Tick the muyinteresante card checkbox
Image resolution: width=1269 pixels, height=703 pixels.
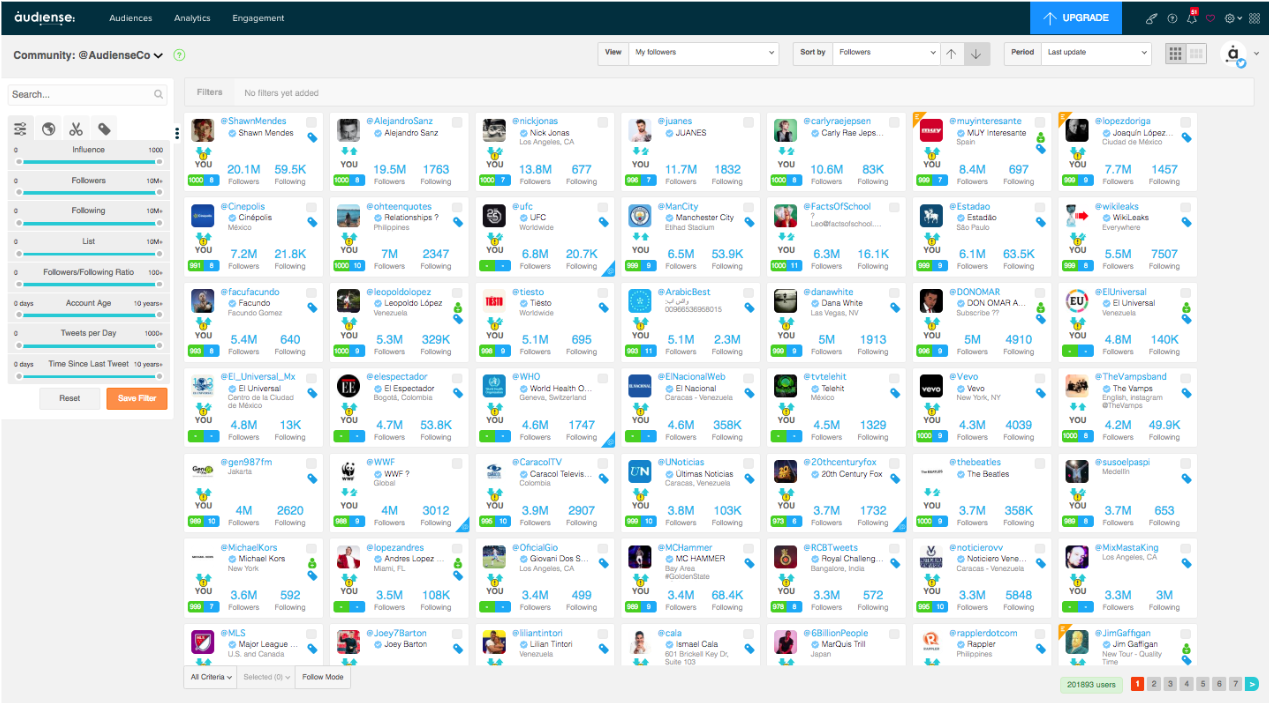(1041, 122)
